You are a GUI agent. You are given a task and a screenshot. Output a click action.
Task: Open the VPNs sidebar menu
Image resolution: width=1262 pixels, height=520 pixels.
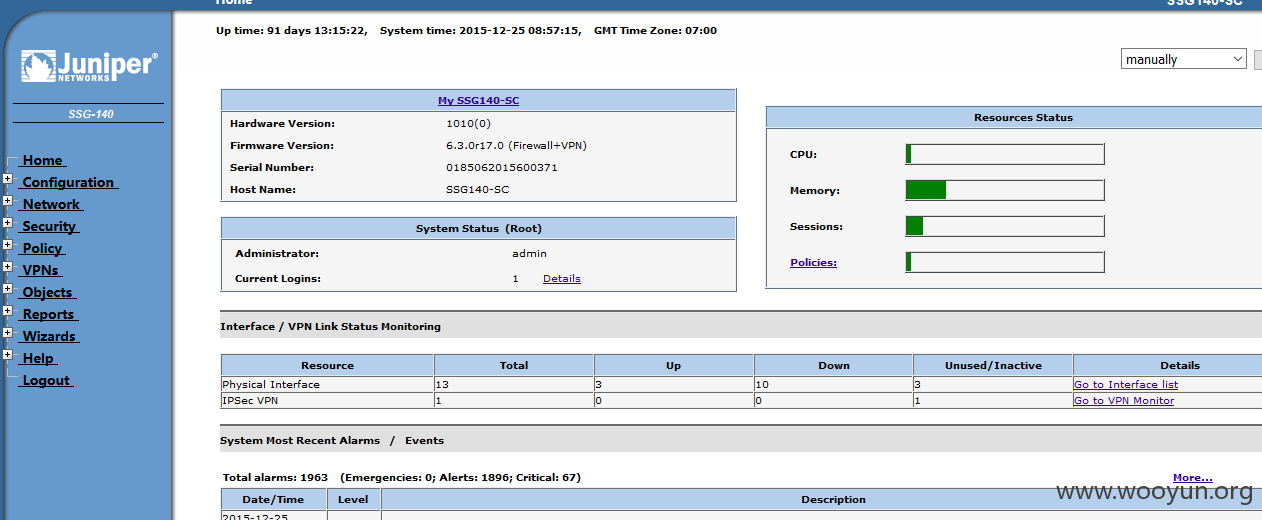pyautogui.click(x=41, y=270)
